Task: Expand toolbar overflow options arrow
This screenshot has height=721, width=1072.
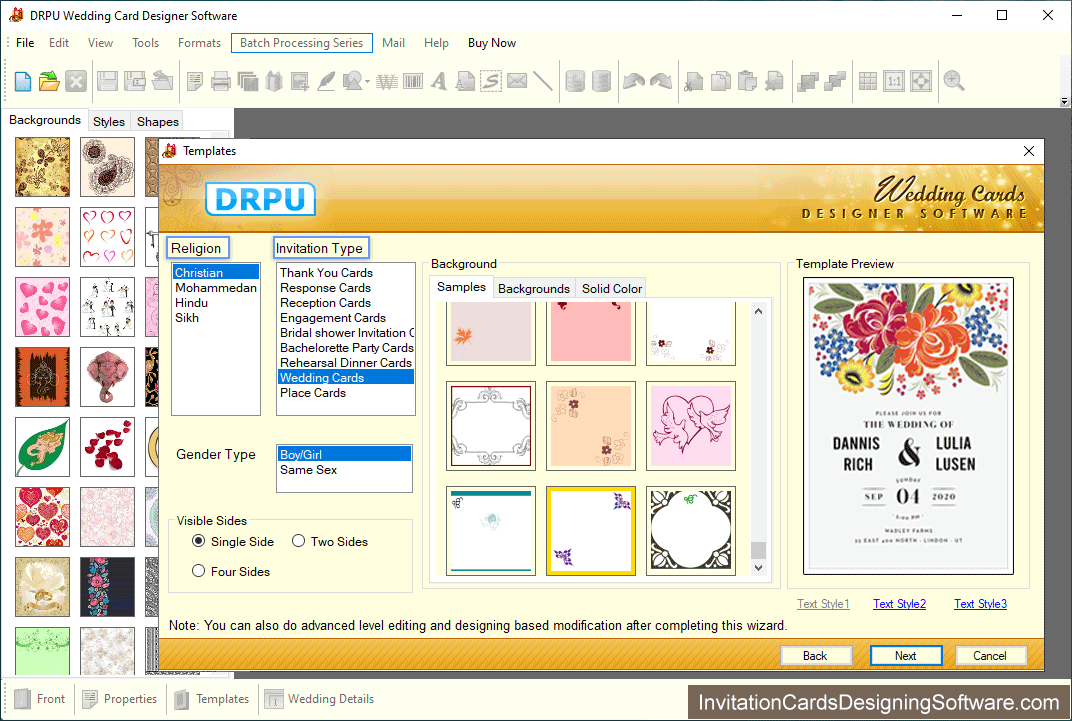Action: tap(1064, 102)
